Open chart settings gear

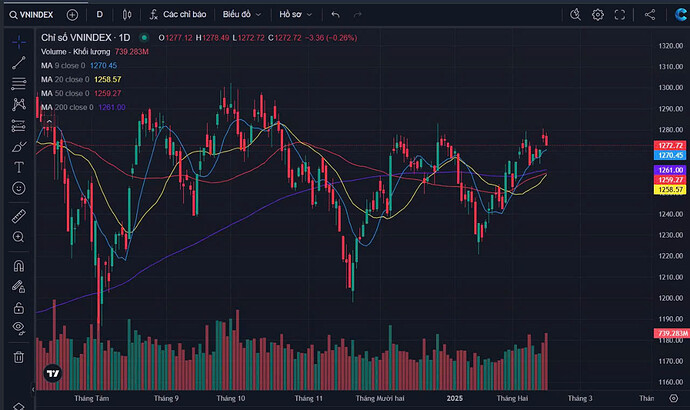(598, 15)
